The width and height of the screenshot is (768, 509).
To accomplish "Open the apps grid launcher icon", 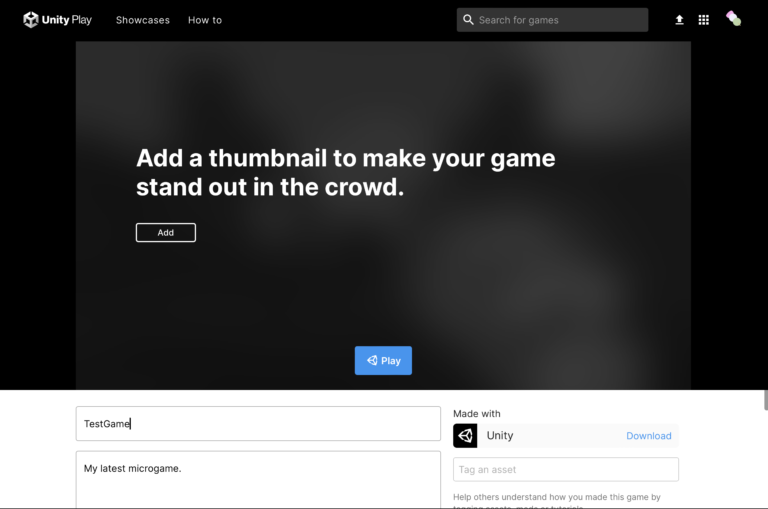I will click(704, 20).
